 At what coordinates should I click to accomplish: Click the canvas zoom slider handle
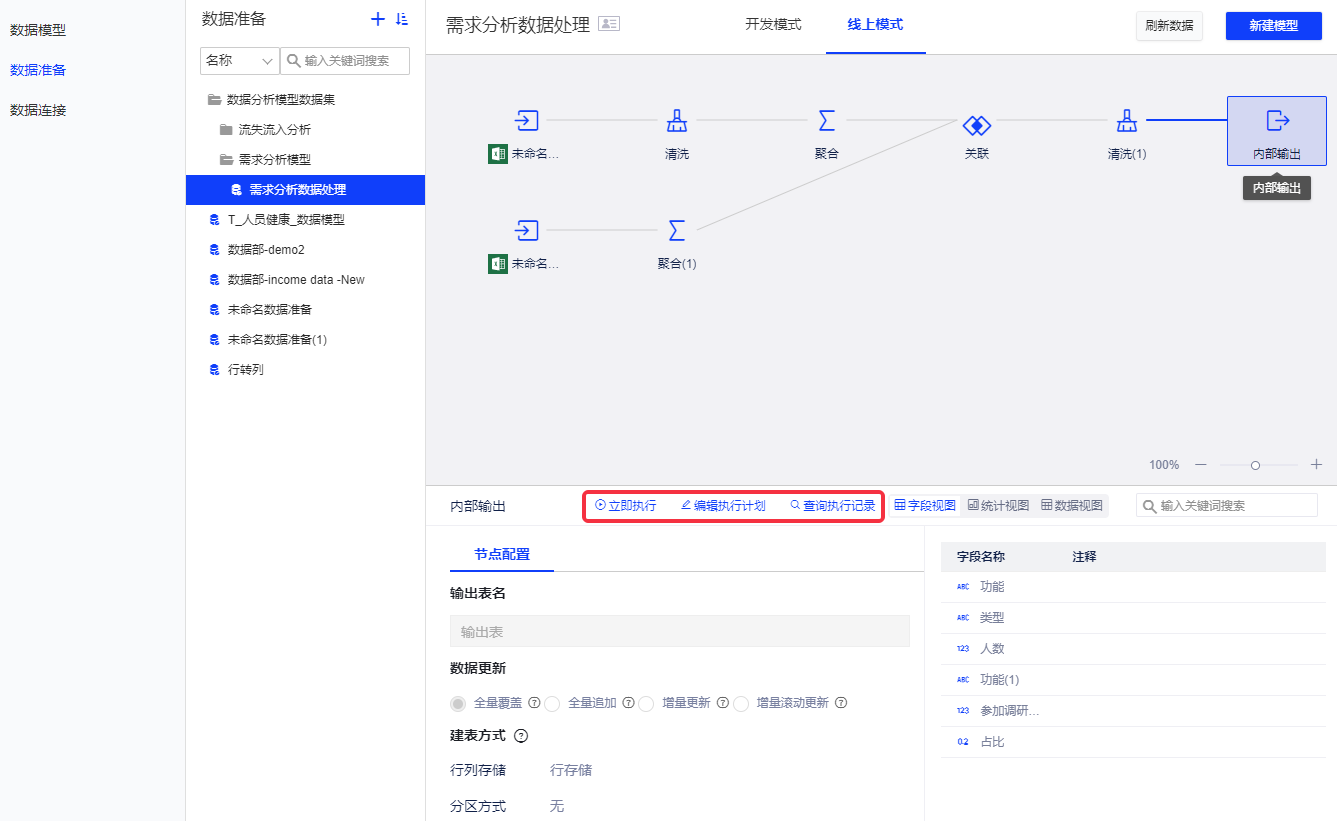(1255, 465)
